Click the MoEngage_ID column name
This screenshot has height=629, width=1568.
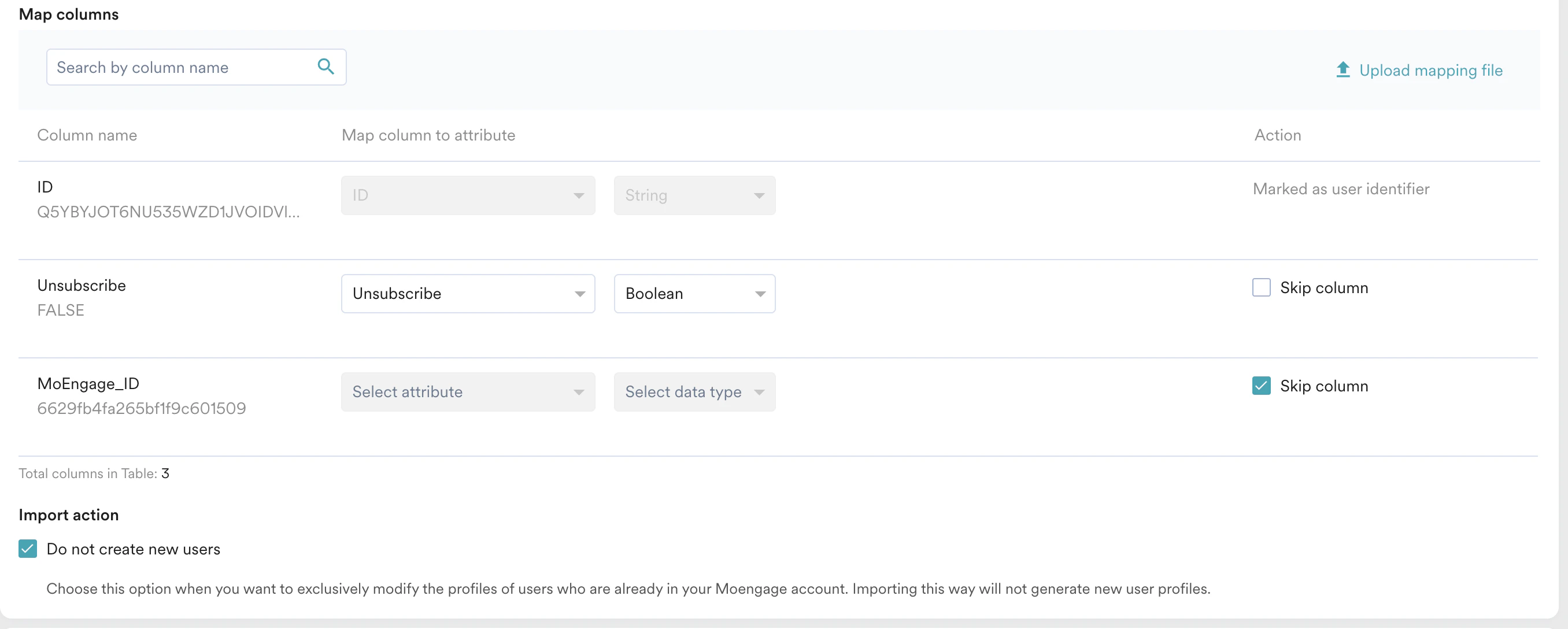[88, 384]
